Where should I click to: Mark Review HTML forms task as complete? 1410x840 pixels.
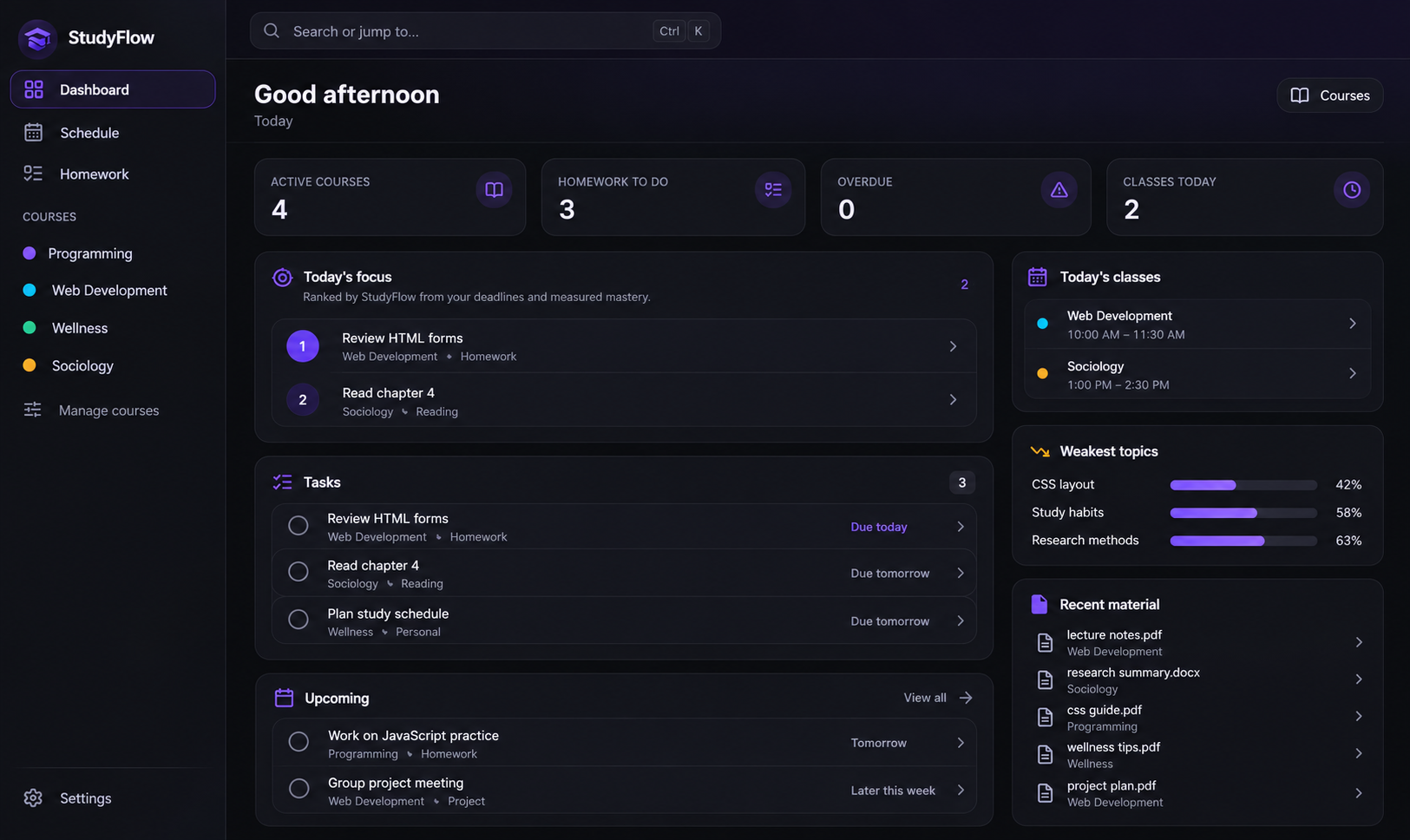click(298, 526)
